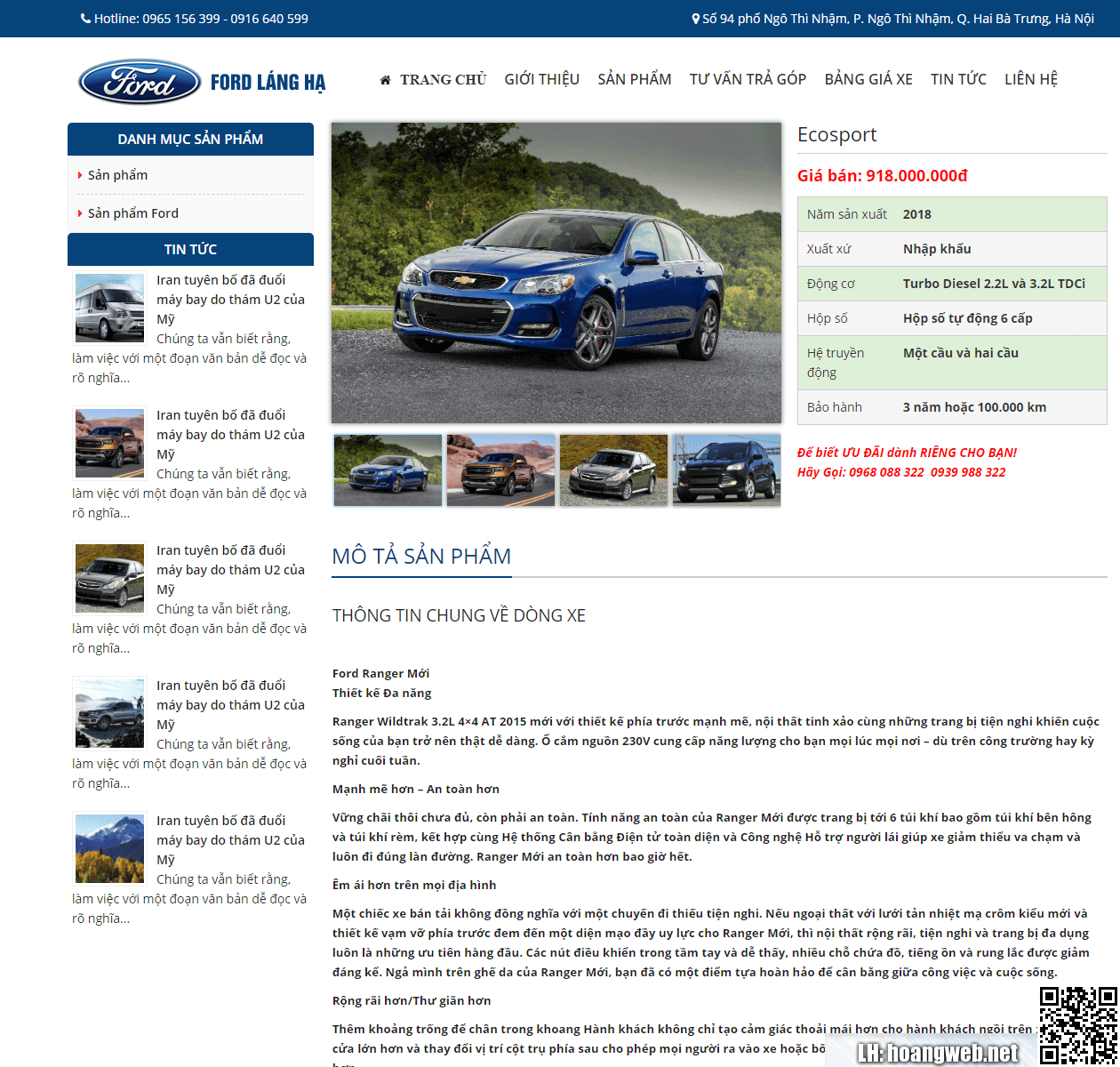Select Sản phẩm category in sidebar
This screenshot has width=1120, height=1067.
[117, 175]
